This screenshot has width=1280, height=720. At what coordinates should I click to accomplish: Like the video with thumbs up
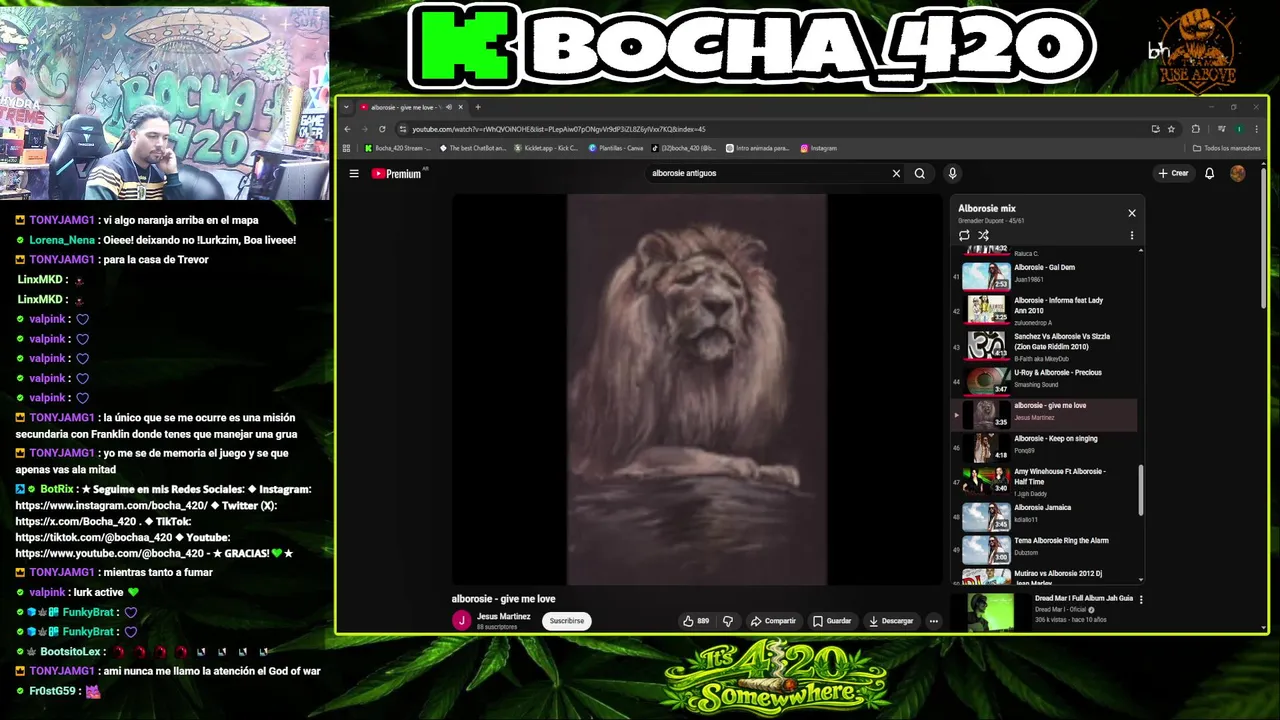[696, 621]
